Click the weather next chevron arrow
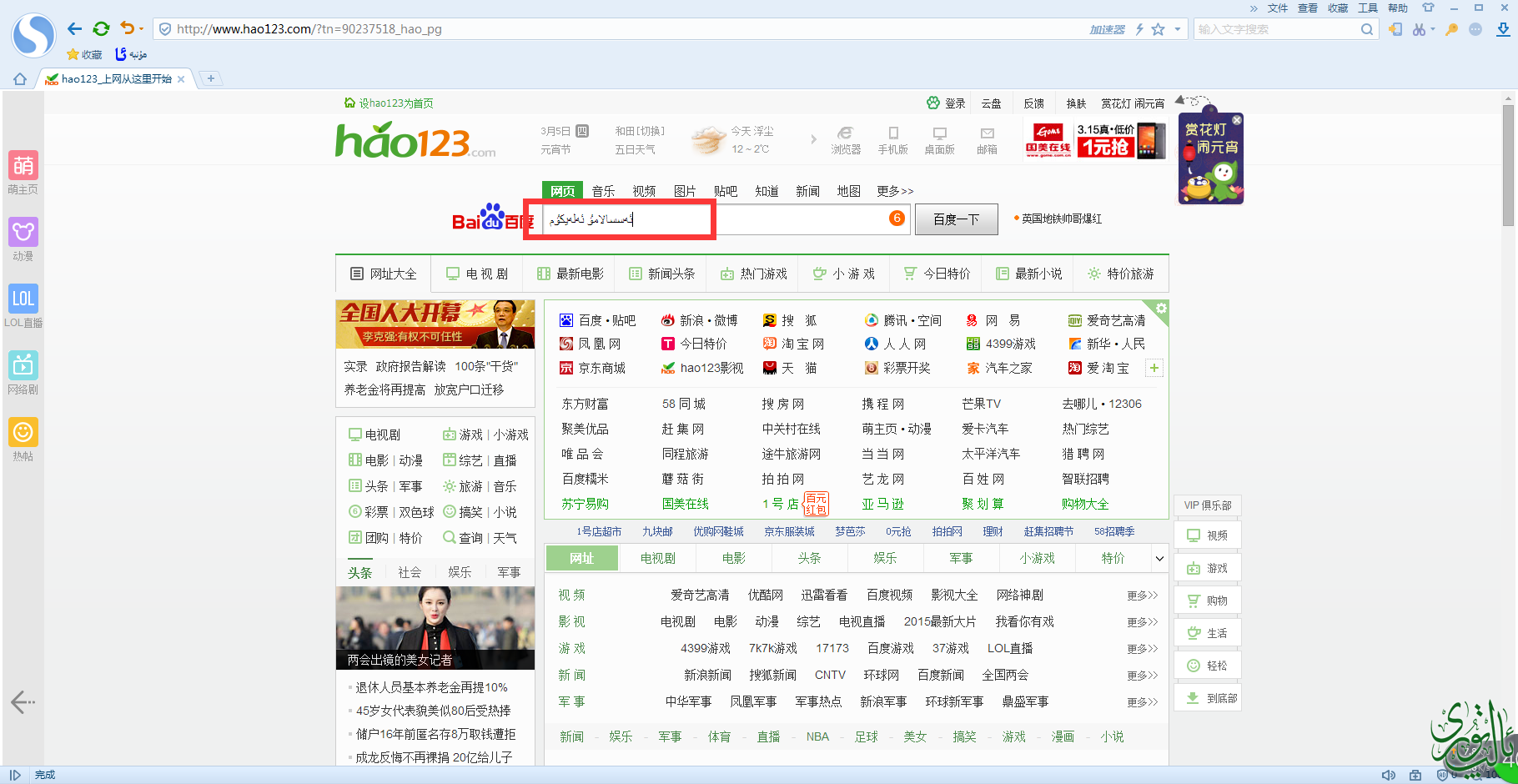Image resolution: width=1518 pixels, height=784 pixels. (x=813, y=139)
